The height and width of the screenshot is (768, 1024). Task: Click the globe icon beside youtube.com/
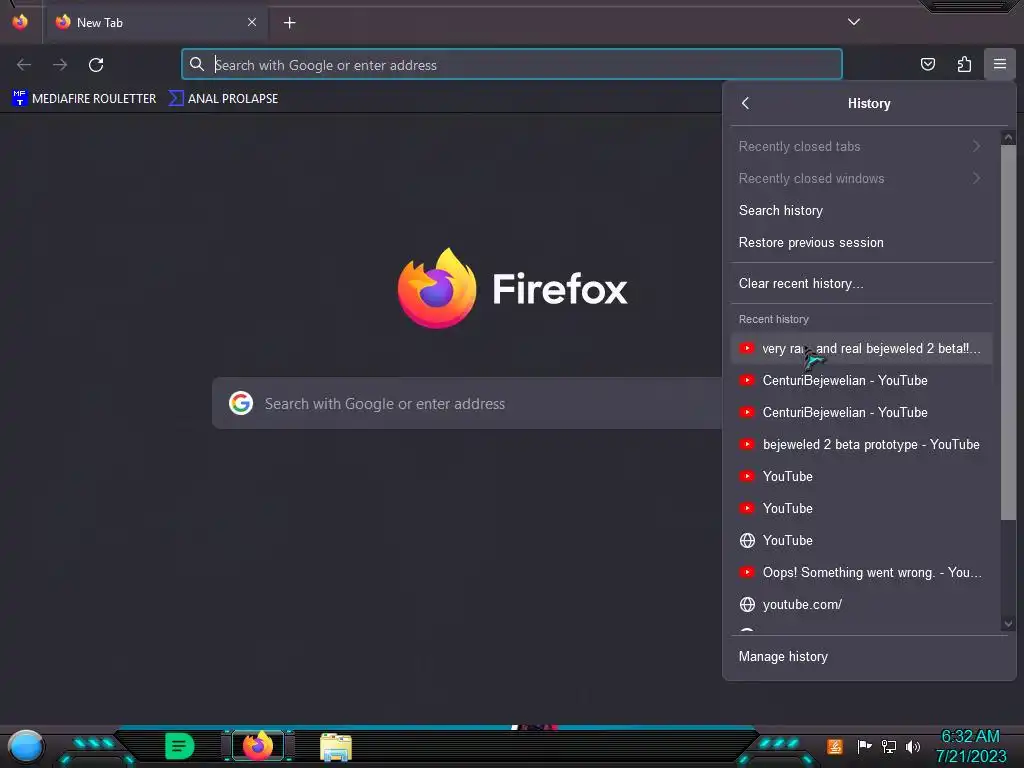click(x=747, y=604)
